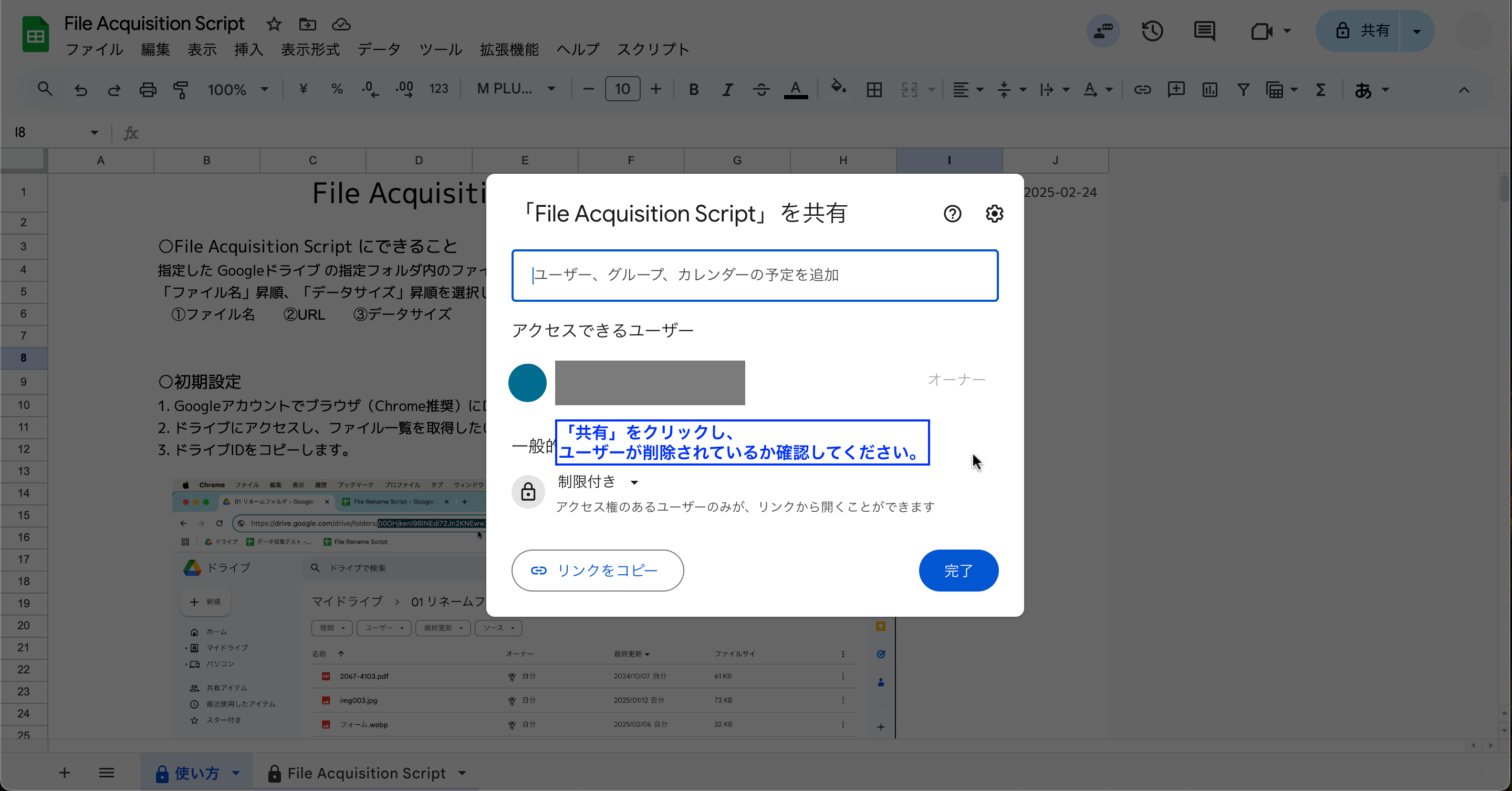Open the 編集 menu
Viewport: 1512px width, 791px height.
tap(155, 49)
